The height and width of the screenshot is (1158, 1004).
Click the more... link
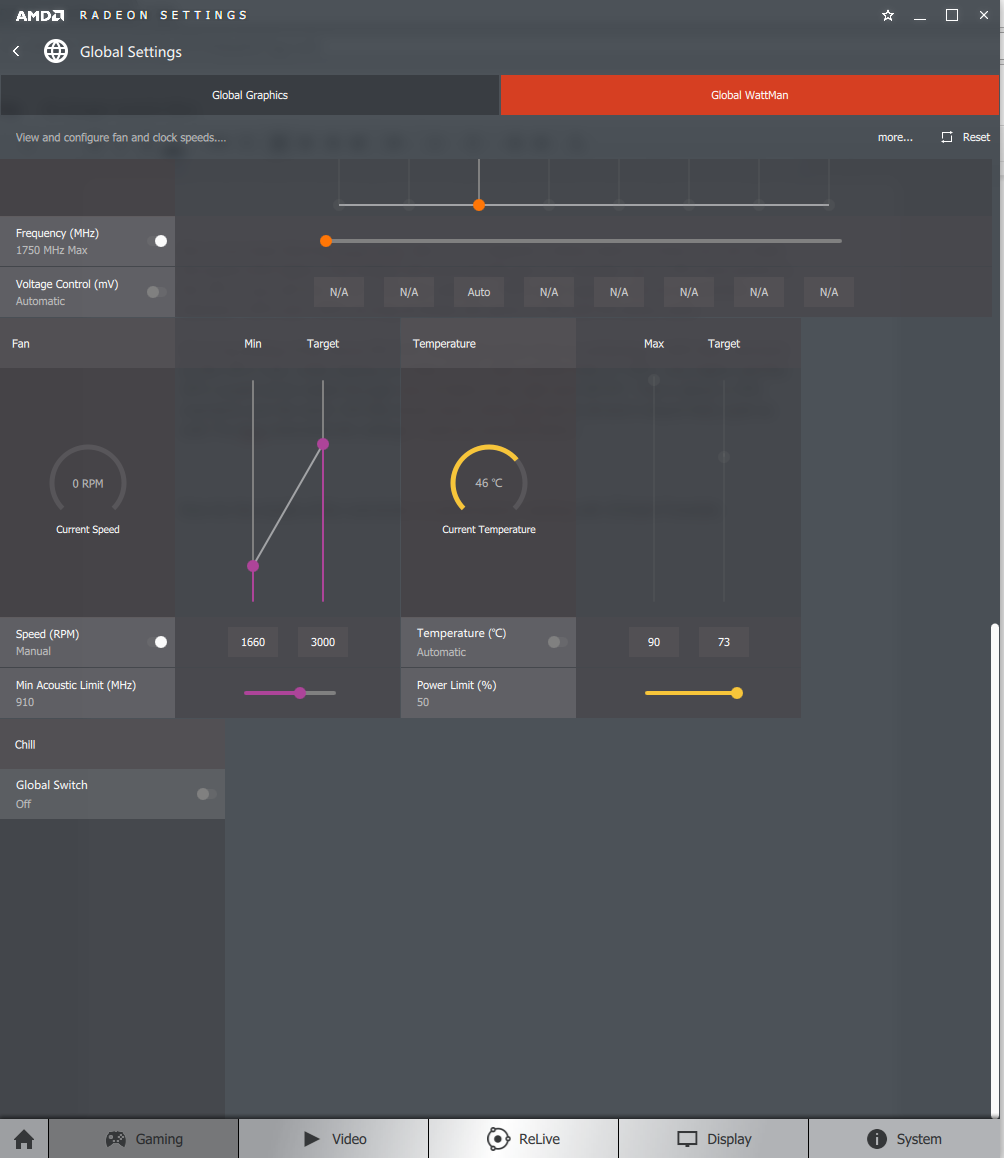tap(895, 137)
